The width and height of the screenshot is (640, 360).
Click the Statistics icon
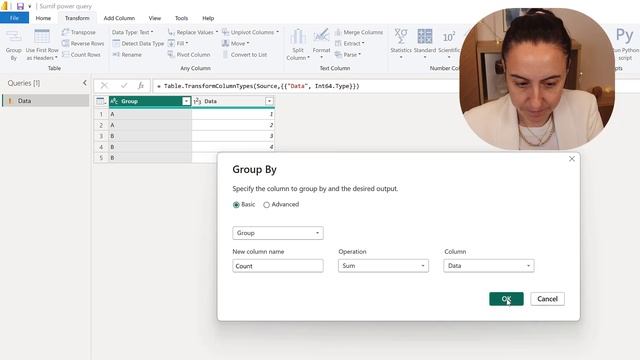401,36
